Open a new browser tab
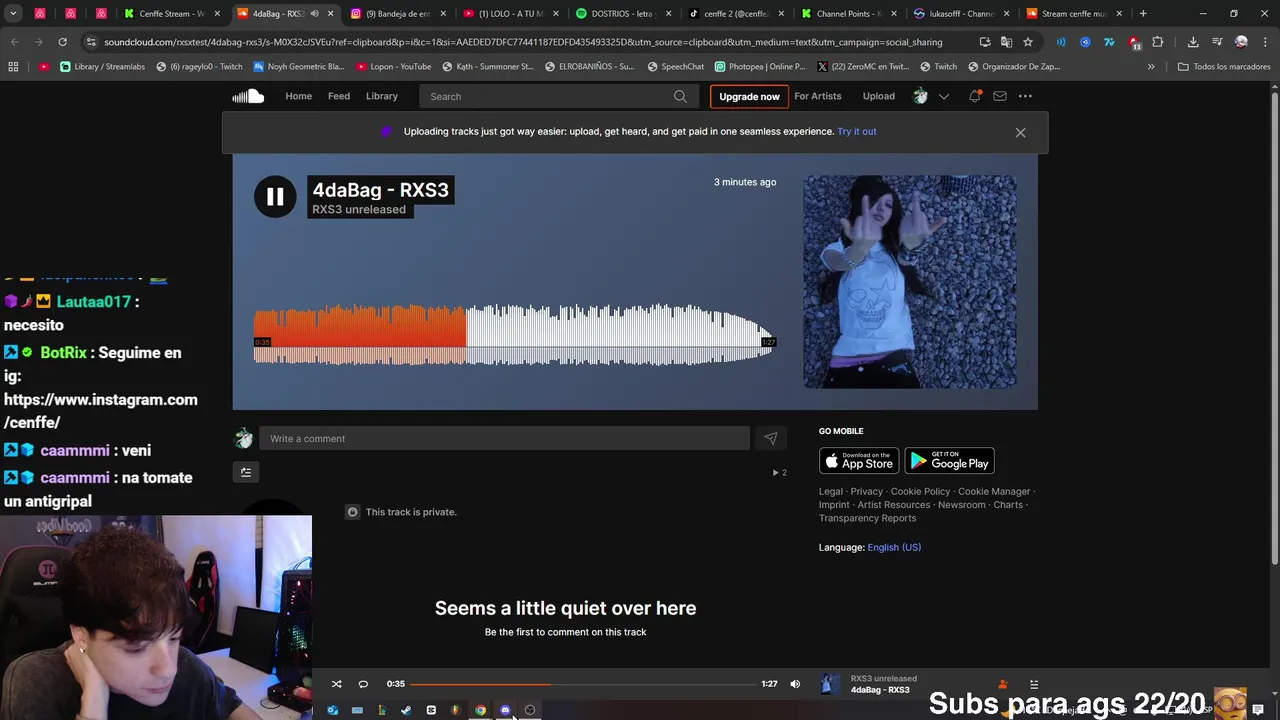 coord(1143,14)
